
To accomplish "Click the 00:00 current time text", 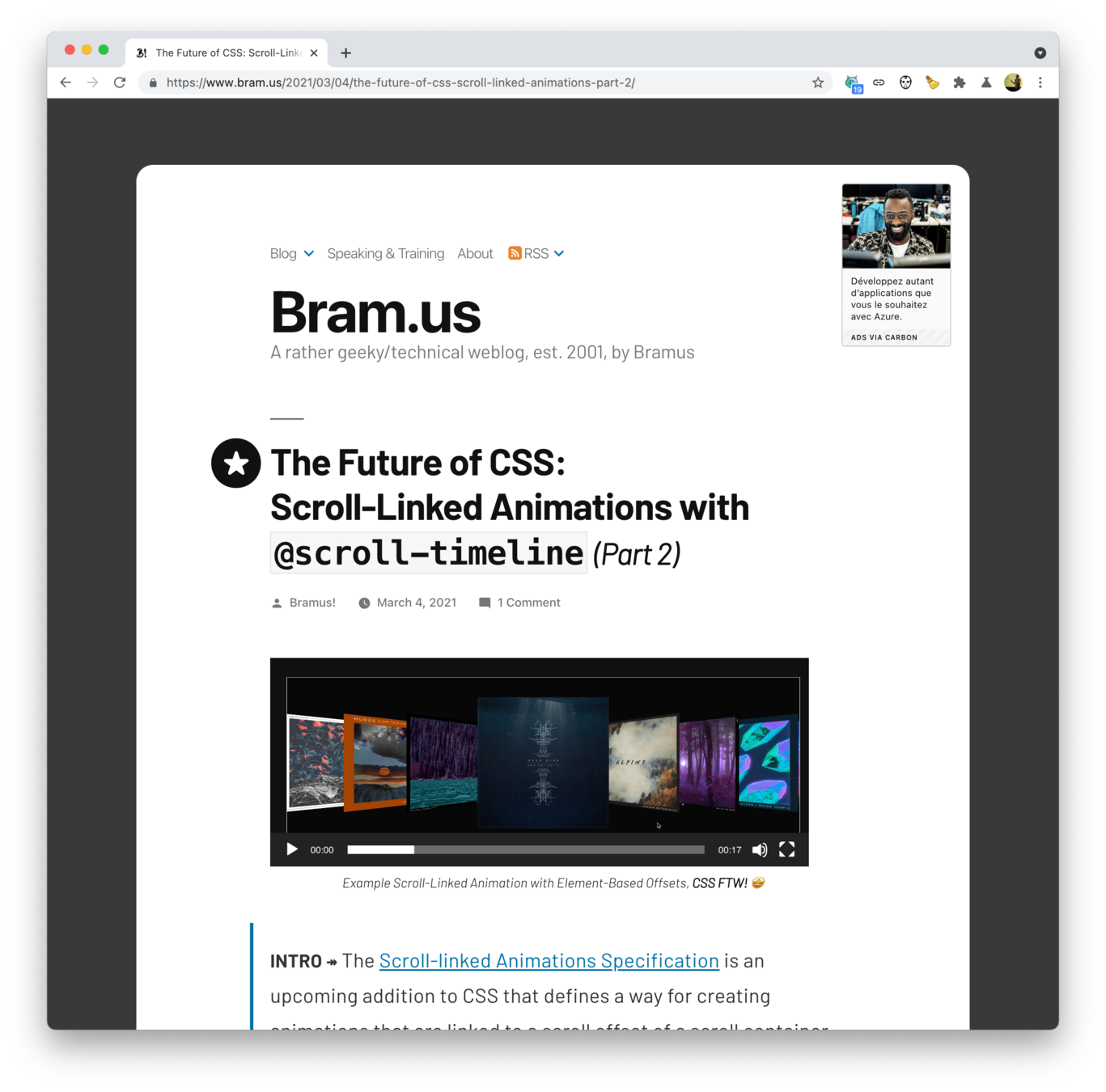I will pos(322,850).
